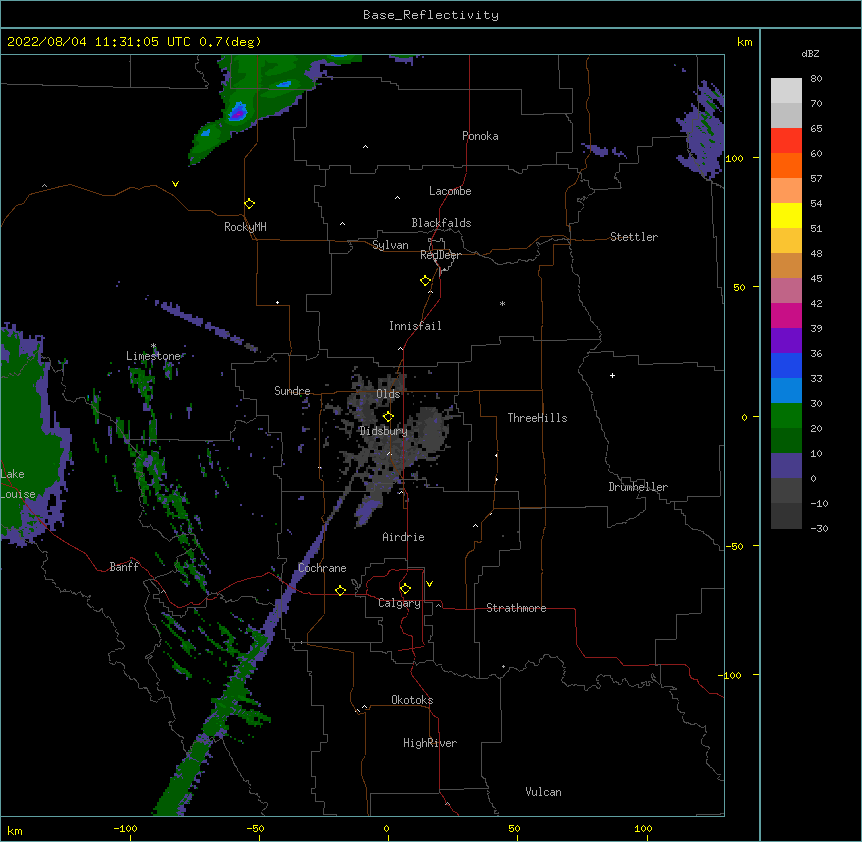
Task: Click the Olds town label
Action: [388, 394]
